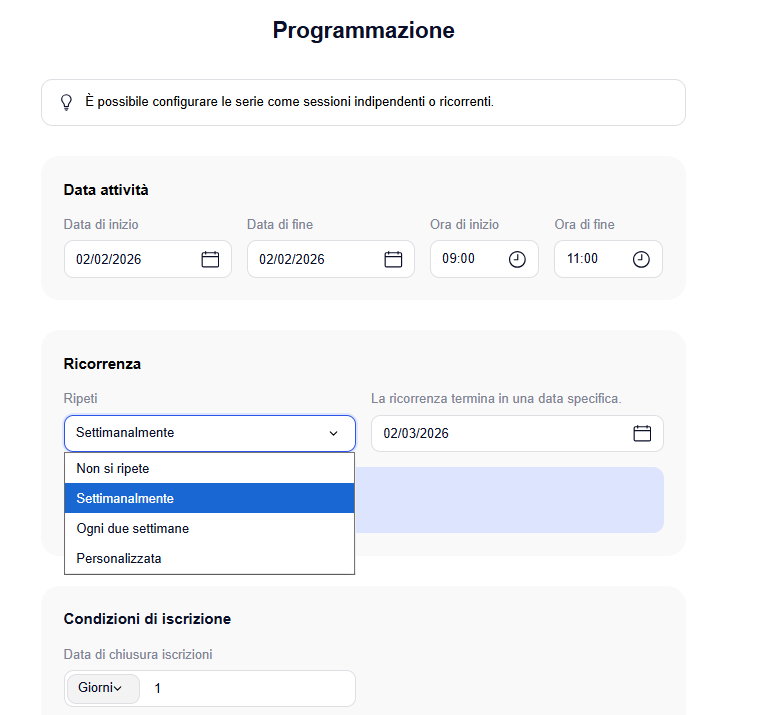Click the info banner about sessioni ricorrenti
The image size is (760, 715).
[363, 102]
